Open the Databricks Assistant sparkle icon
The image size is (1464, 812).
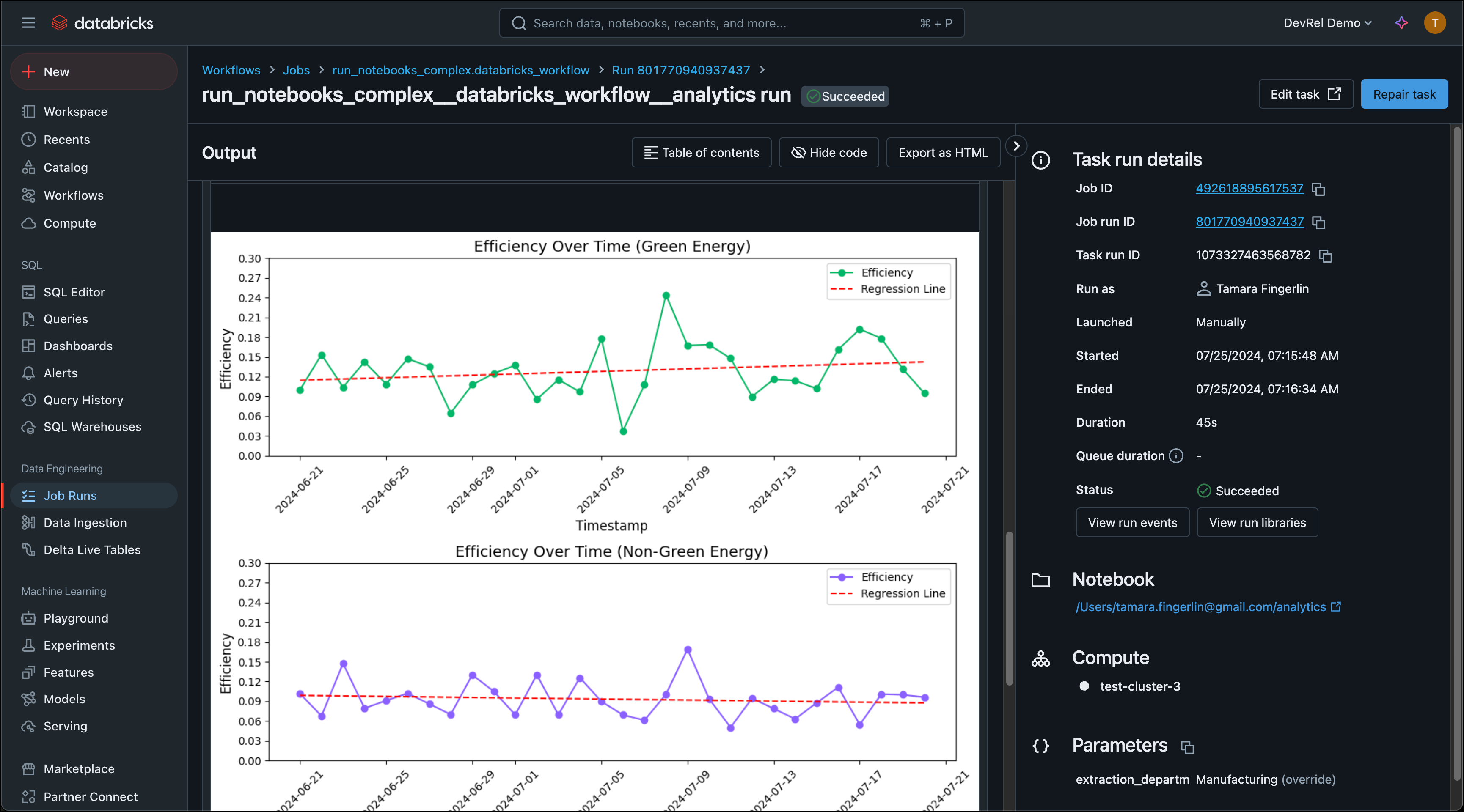[x=1401, y=23]
